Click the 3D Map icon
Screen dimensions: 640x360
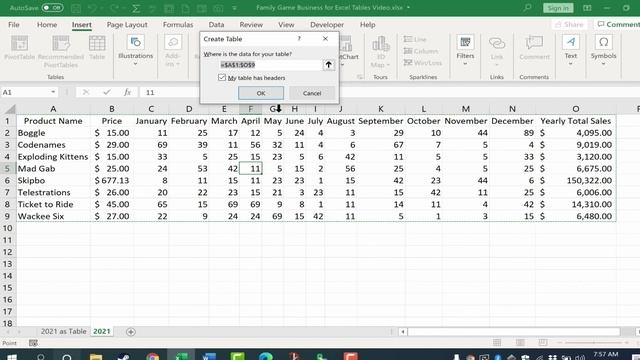click(380, 51)
